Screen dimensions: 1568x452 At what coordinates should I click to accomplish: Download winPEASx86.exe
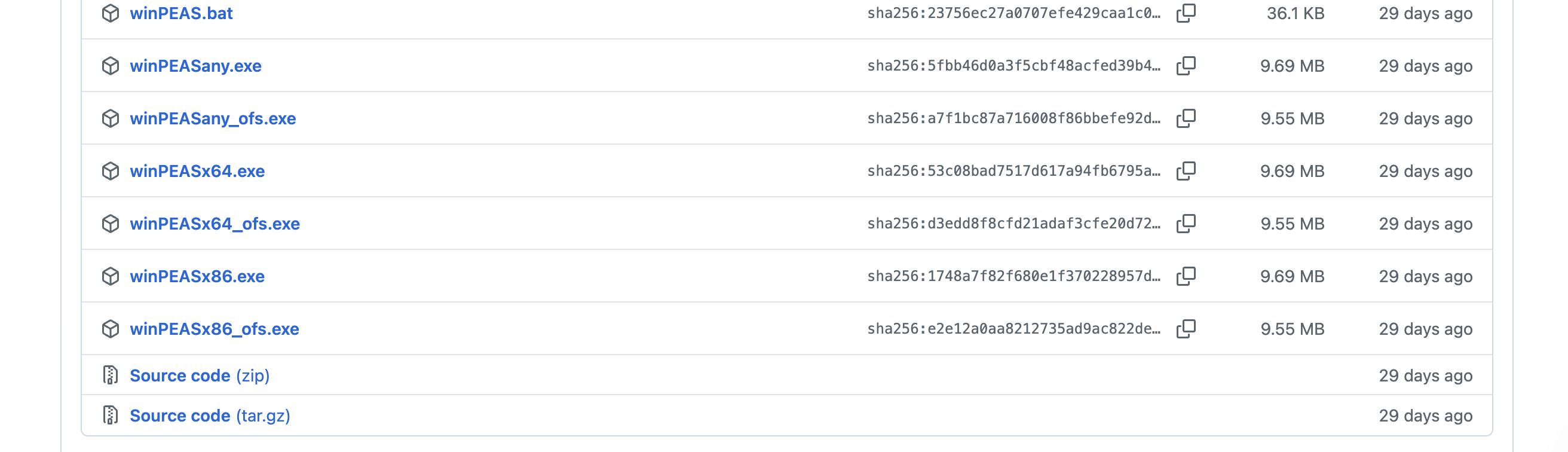point(197,277)
